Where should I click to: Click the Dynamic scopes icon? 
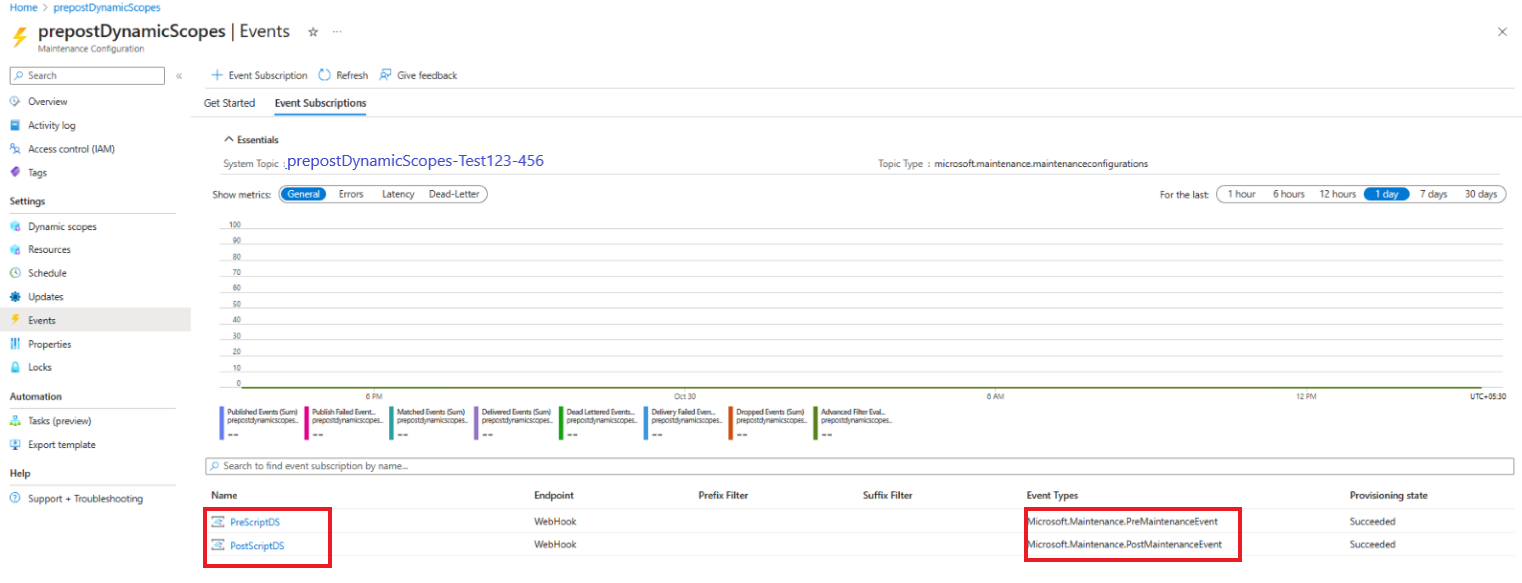click(x=15, y=227)
